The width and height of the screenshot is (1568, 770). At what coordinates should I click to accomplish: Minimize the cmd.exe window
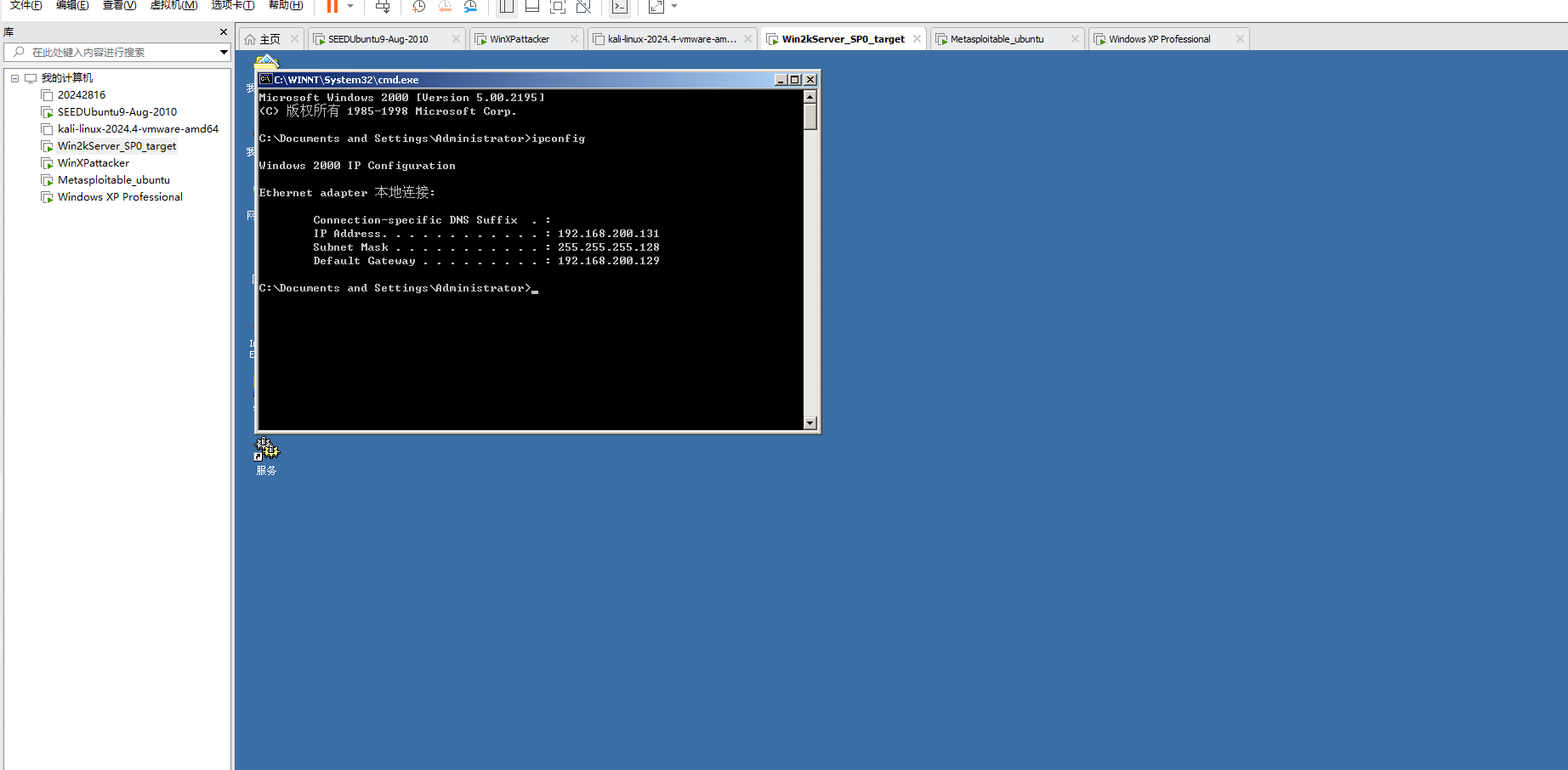[781, 80]
